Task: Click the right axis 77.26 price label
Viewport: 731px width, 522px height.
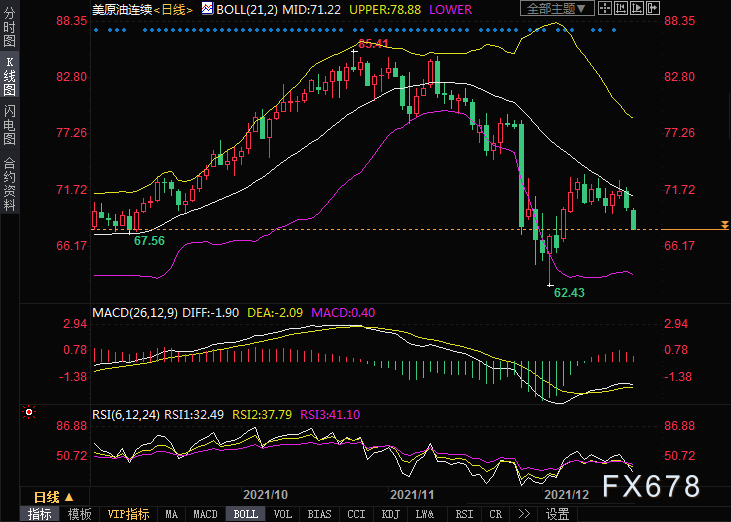Action: [x=679, y=133]
